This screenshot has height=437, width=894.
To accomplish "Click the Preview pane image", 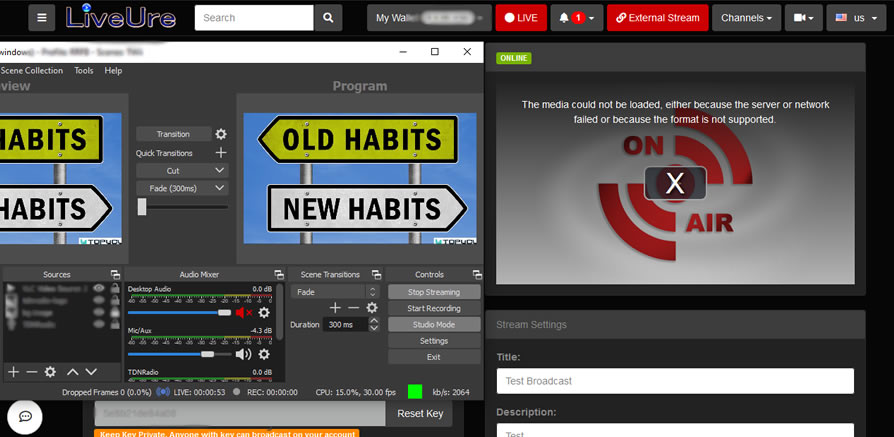I will [60, 179].
